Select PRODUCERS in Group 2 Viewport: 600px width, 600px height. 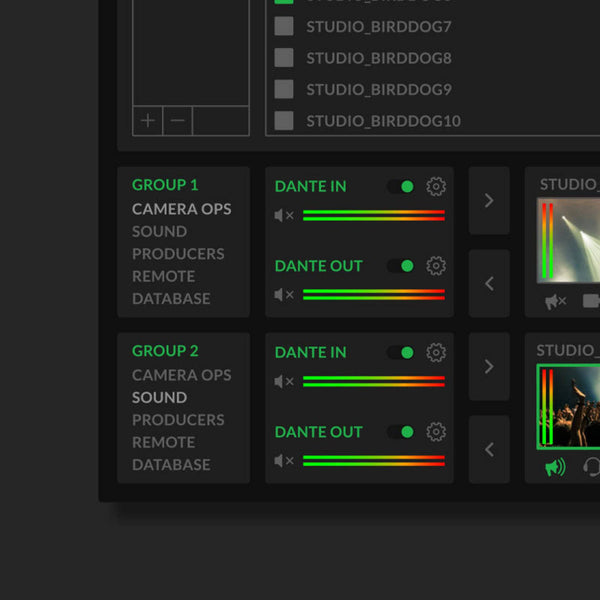[178, 420]
